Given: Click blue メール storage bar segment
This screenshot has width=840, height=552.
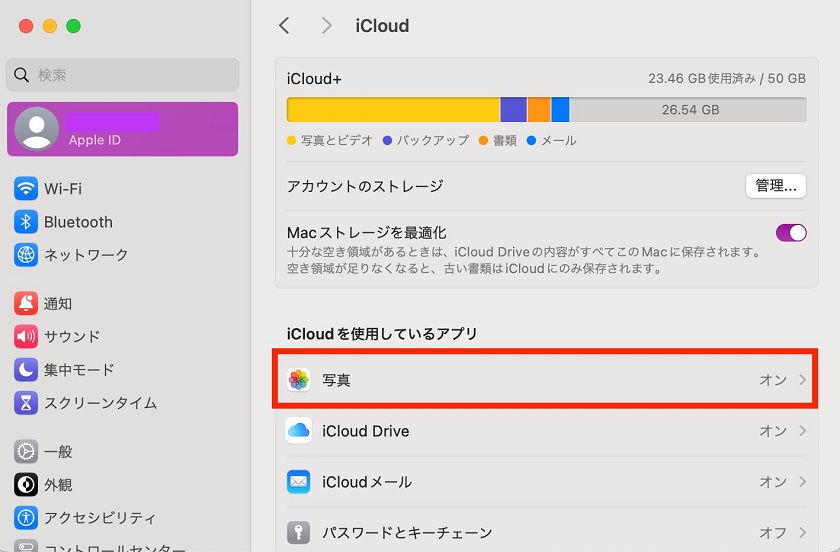Looking at the screenshot, I should tap(560, 109).
